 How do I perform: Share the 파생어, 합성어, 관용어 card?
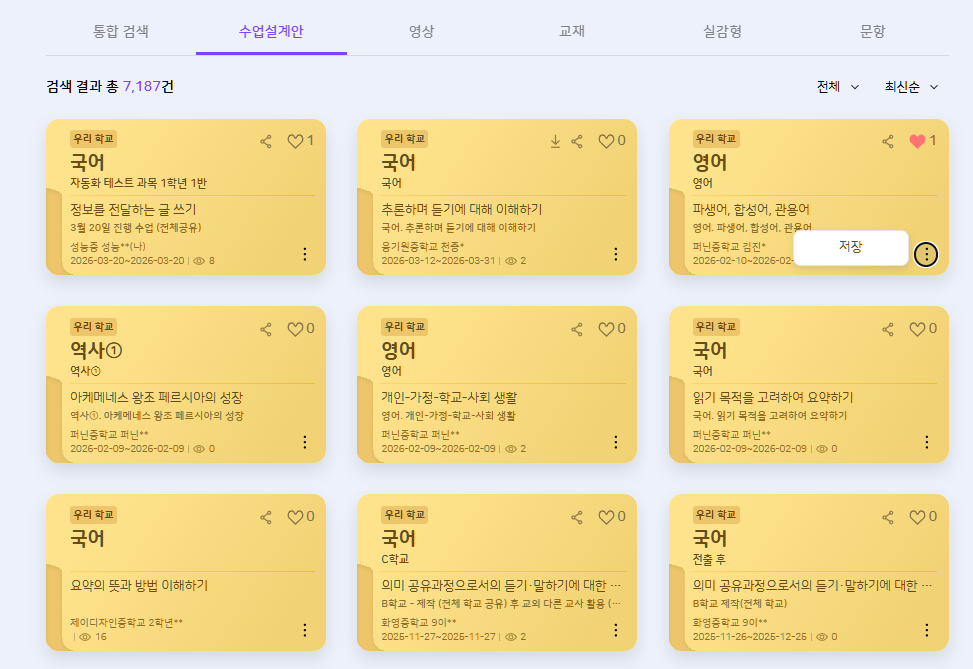888,142
